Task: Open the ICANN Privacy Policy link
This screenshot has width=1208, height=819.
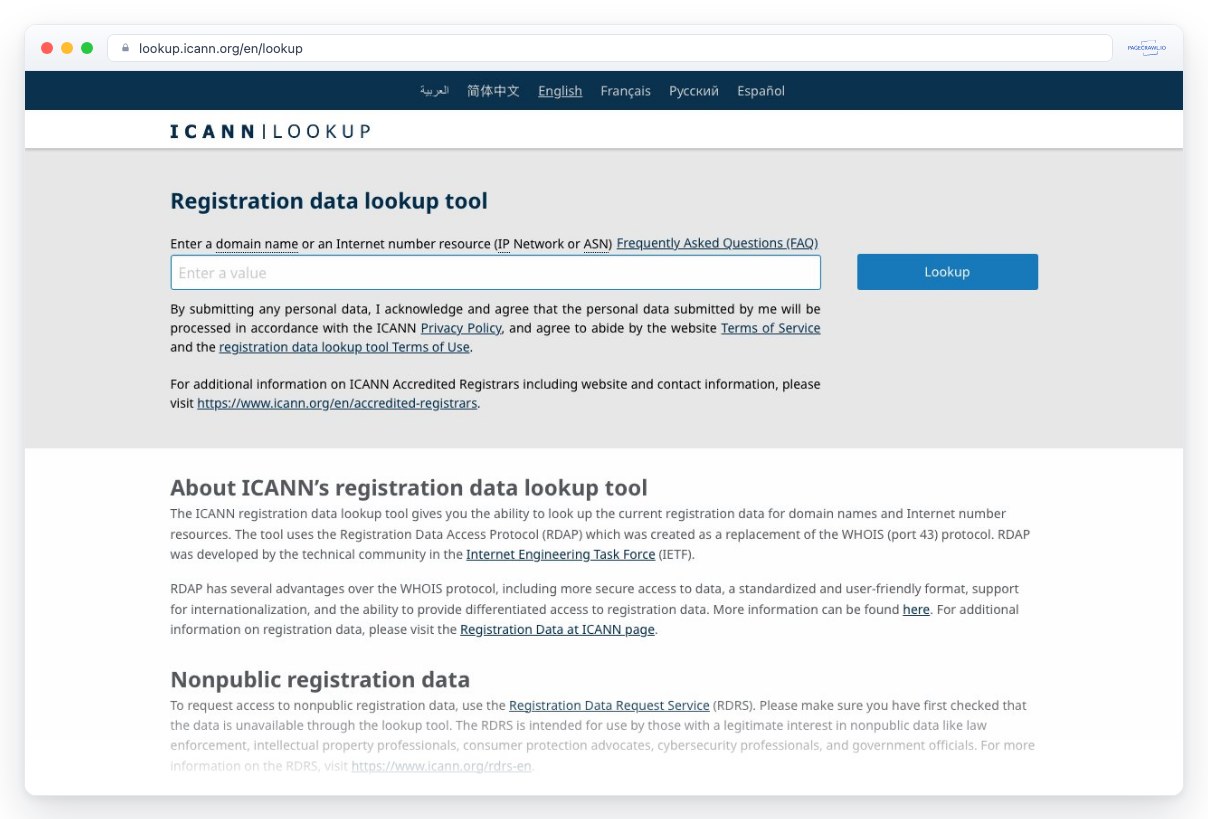Action: (461, 328)
